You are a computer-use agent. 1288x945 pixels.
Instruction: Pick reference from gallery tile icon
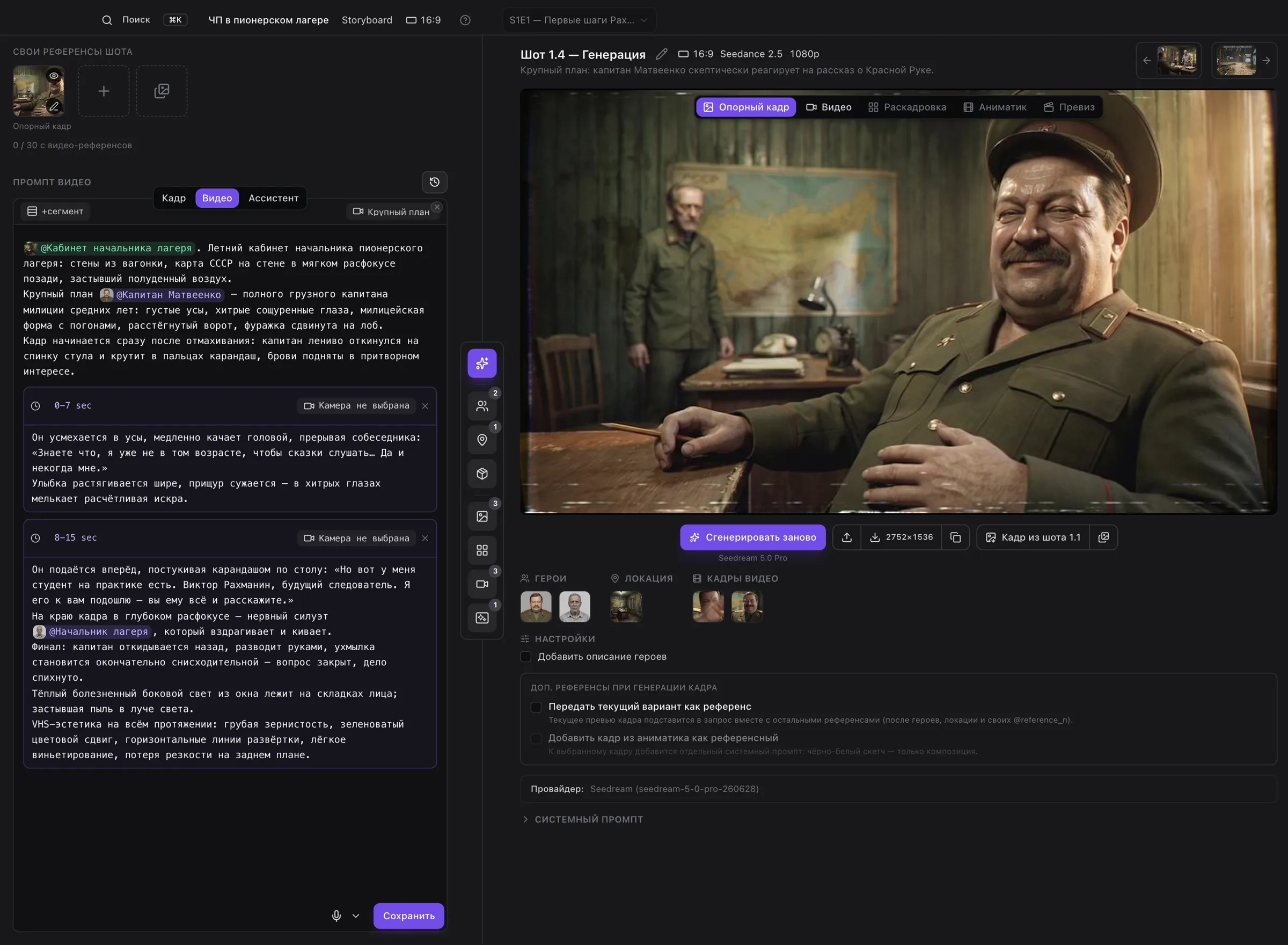pos(162,91)
